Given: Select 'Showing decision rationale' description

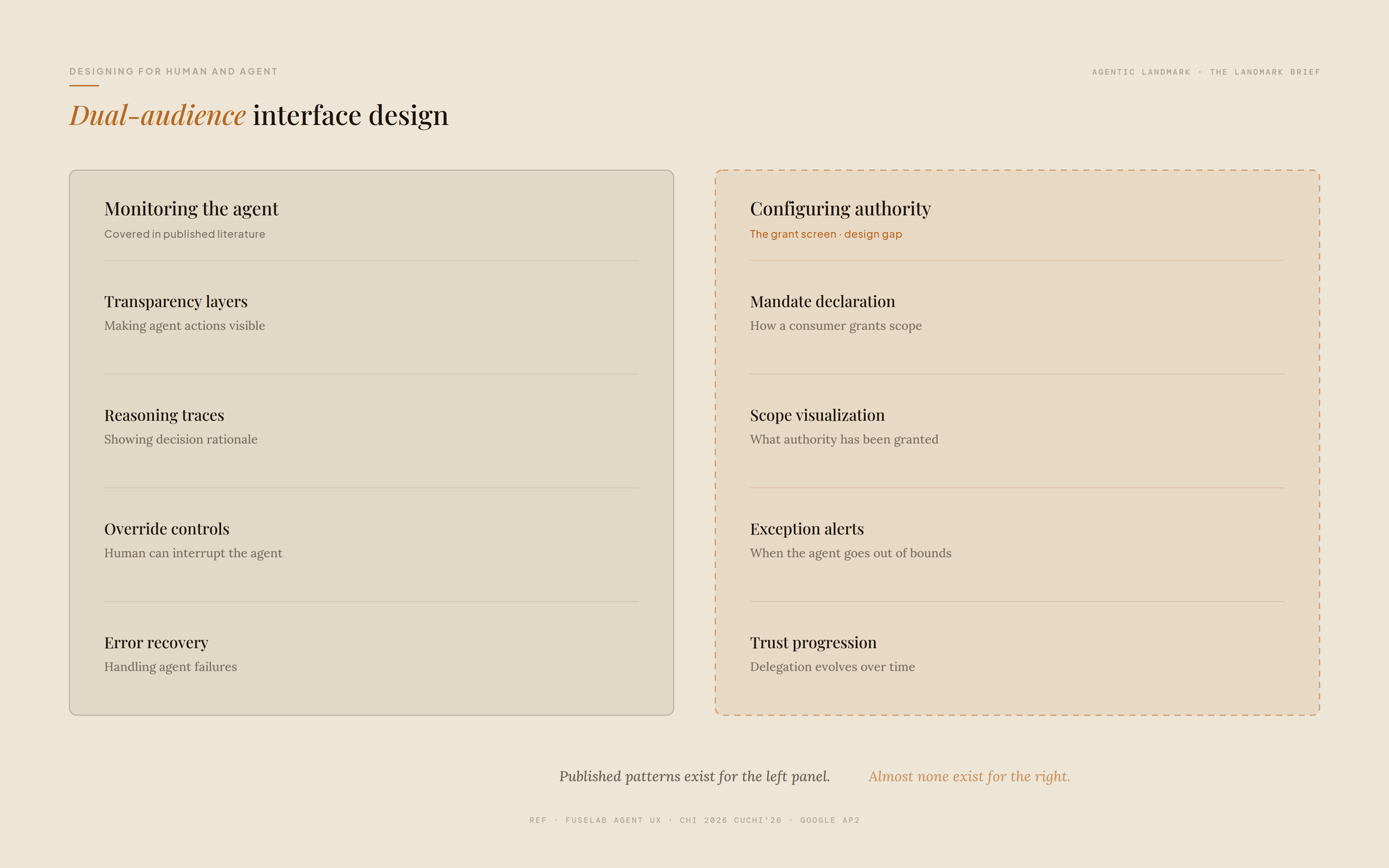Looking at the screenshot, I should (x=181, y=440).
